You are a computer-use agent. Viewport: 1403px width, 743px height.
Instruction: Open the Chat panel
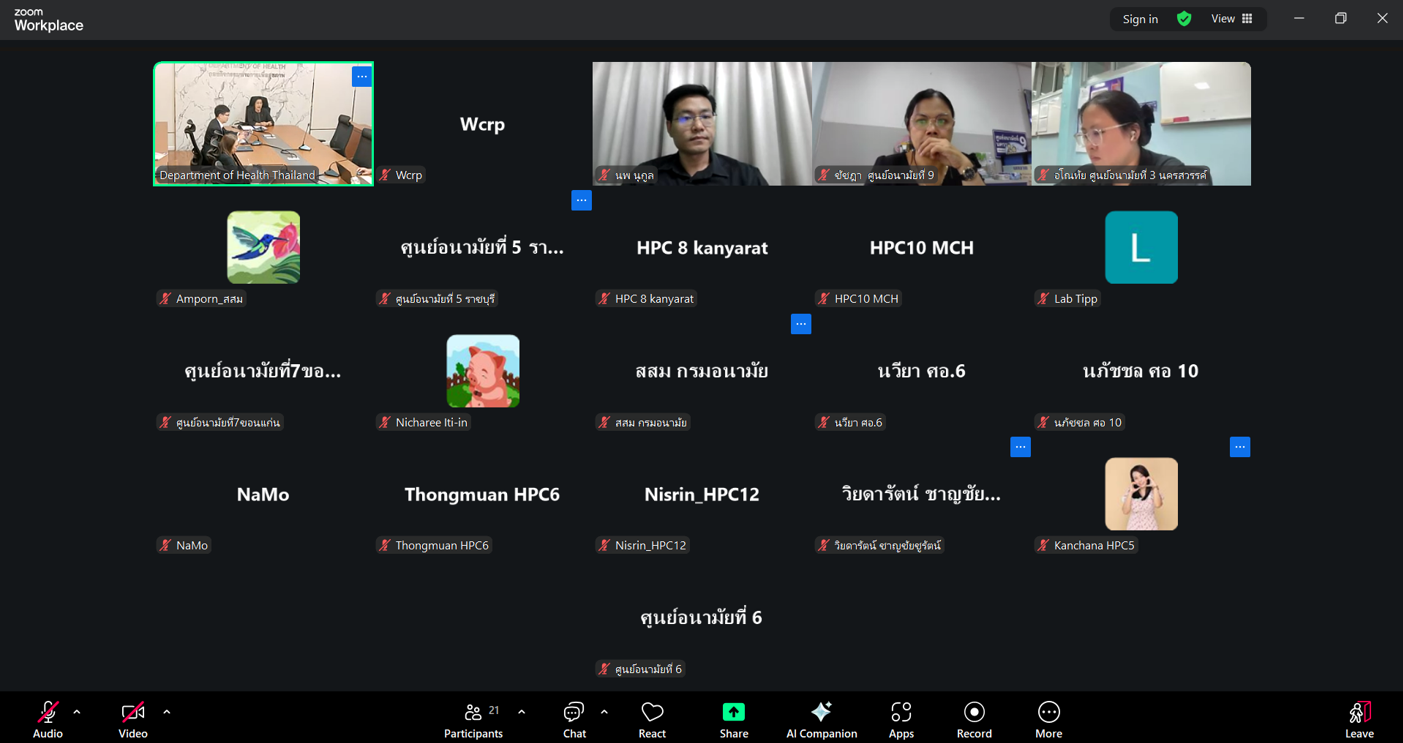[x=574, y=719]
